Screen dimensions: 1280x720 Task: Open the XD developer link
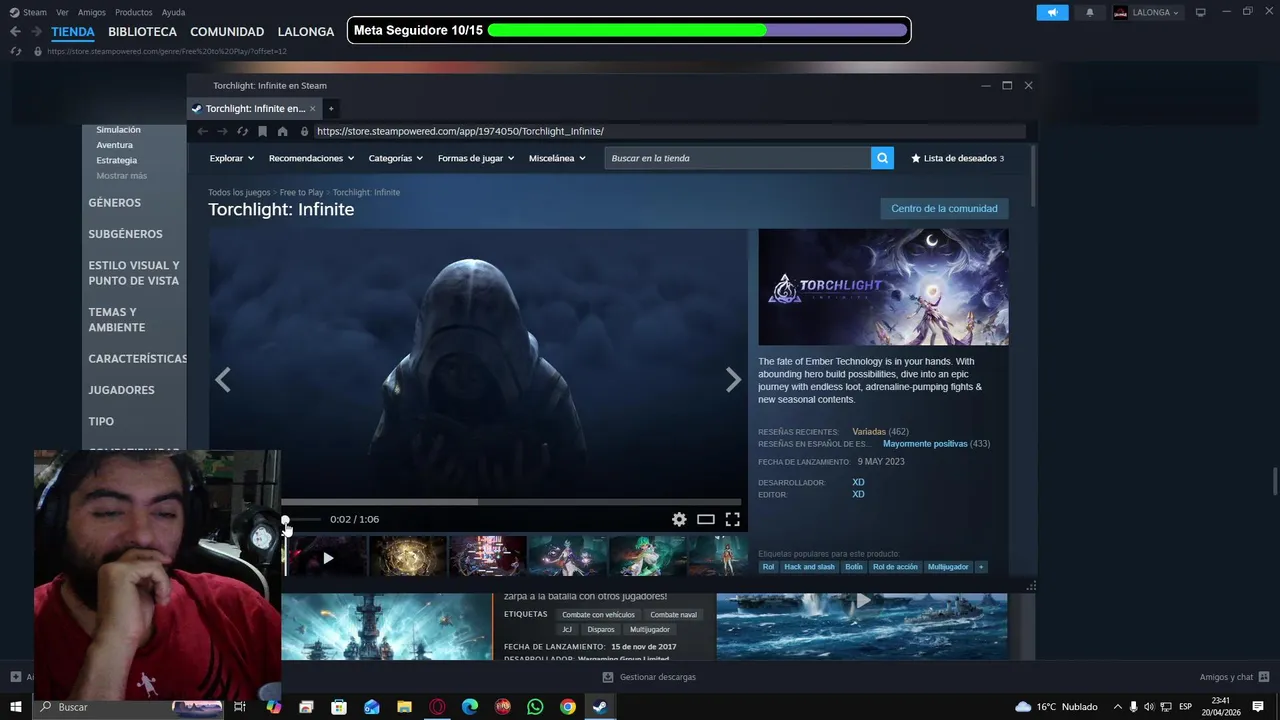click(x=858, y=482)
